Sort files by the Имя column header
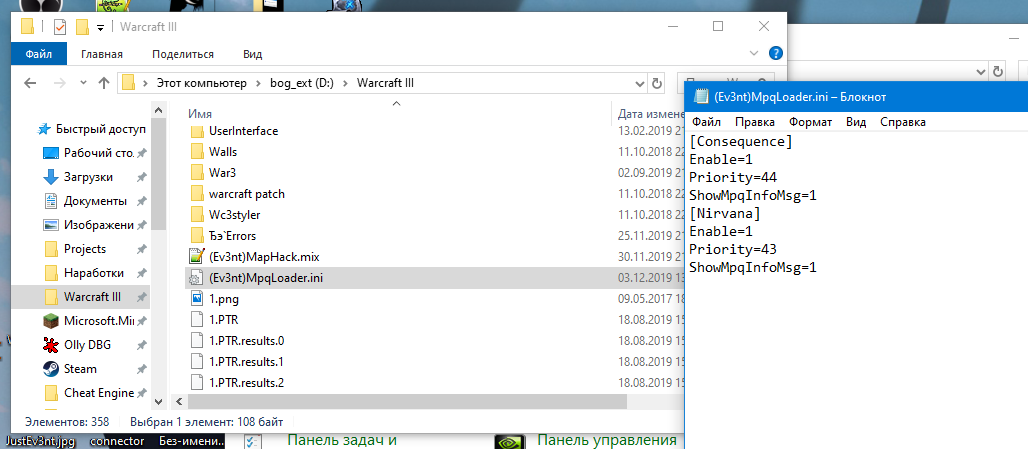The image size is (1028, 449). (199, 114)
